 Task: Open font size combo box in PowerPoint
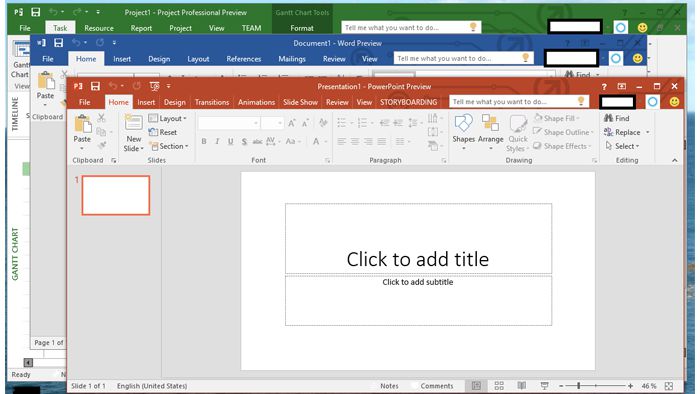(272, 123)
